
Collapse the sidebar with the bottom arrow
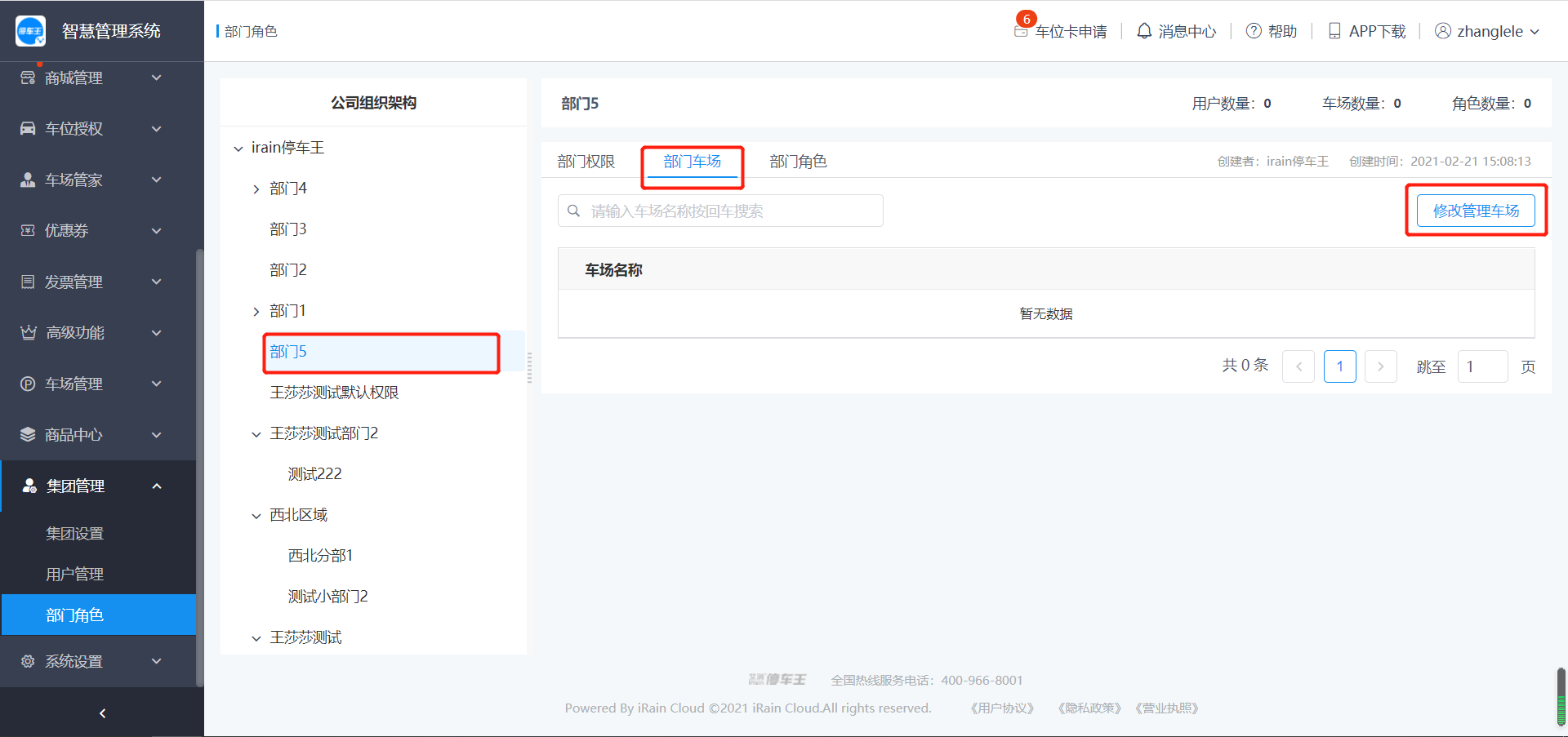[x=102, y=713]
